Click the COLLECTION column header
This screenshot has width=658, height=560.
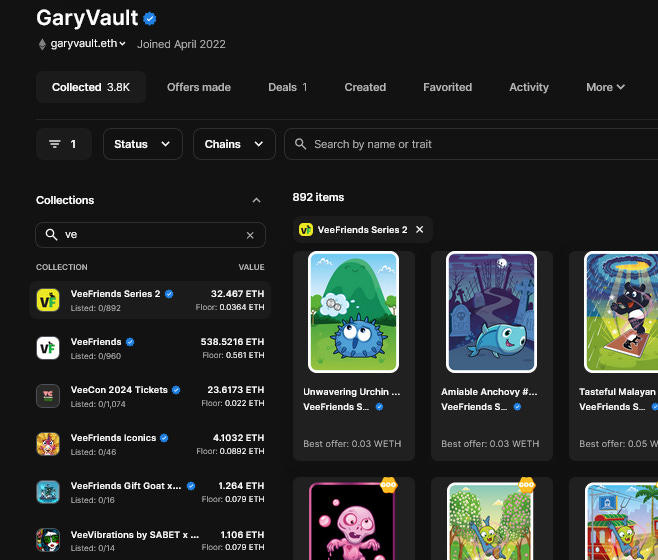click(62, 267)
